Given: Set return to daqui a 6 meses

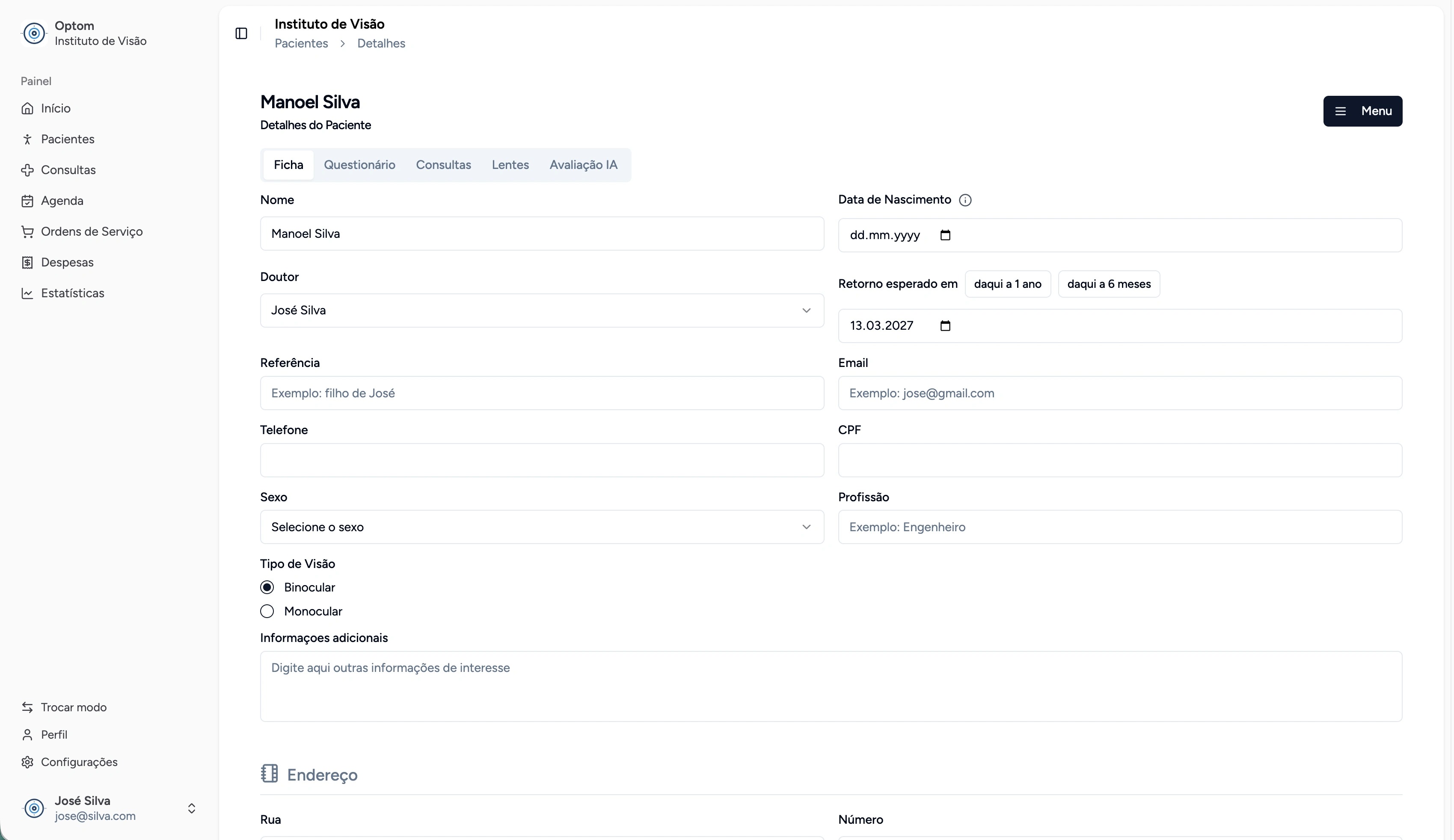Looking at the screenshot, I should coord(1108,284).
